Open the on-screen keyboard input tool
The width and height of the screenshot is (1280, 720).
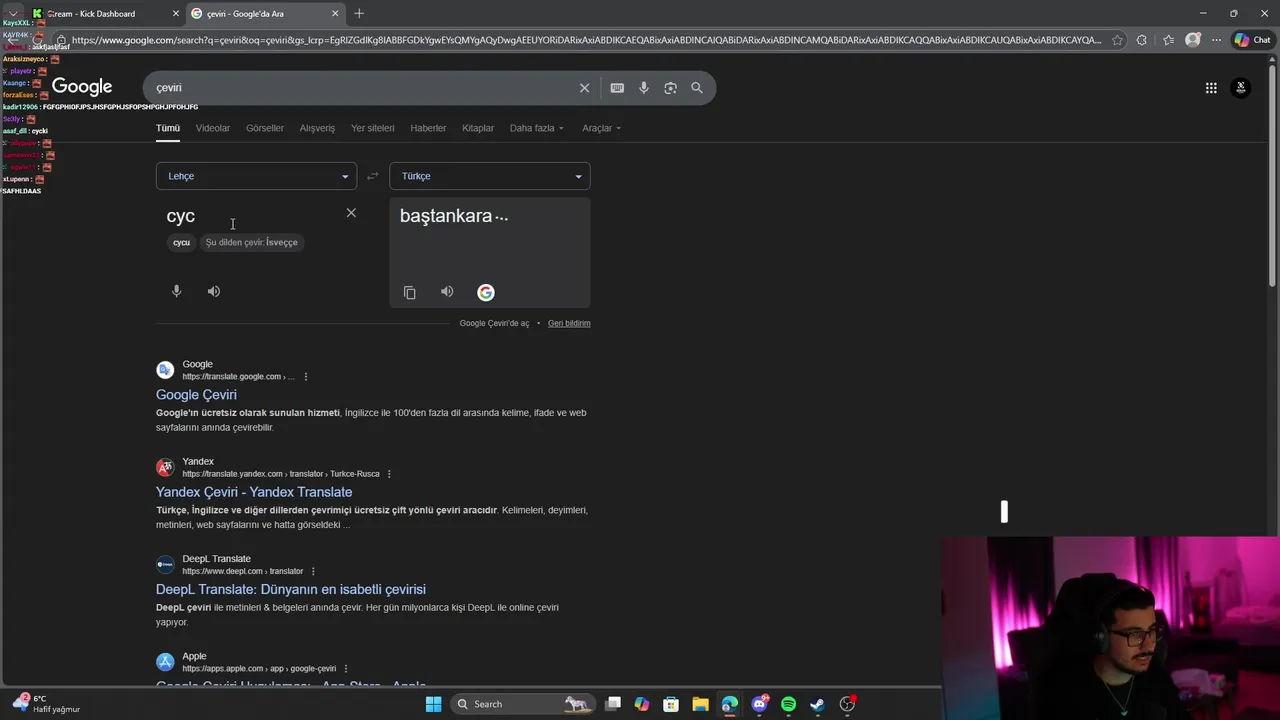coord(617,88)
